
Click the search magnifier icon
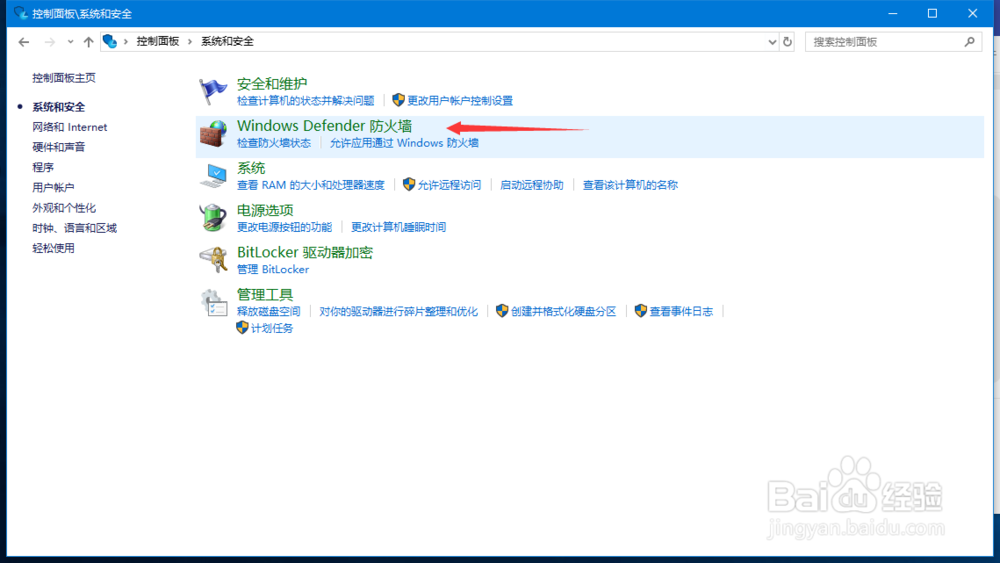pos(969,41)
